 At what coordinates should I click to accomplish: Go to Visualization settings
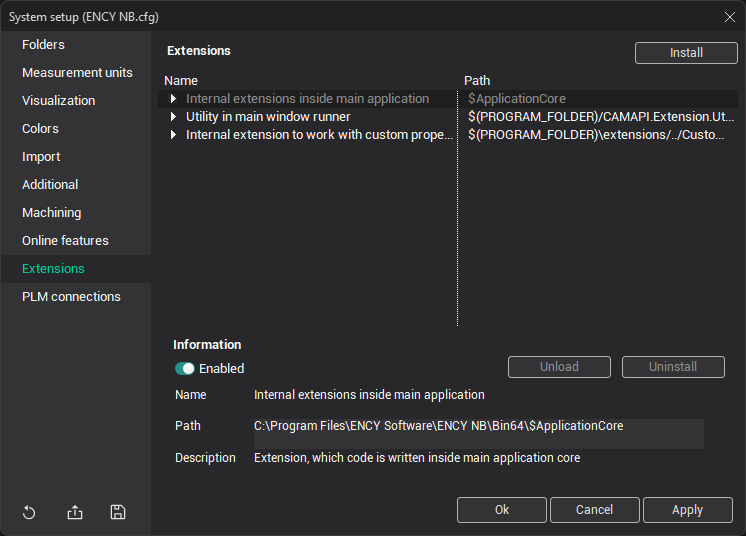click(x=59, y=101)
